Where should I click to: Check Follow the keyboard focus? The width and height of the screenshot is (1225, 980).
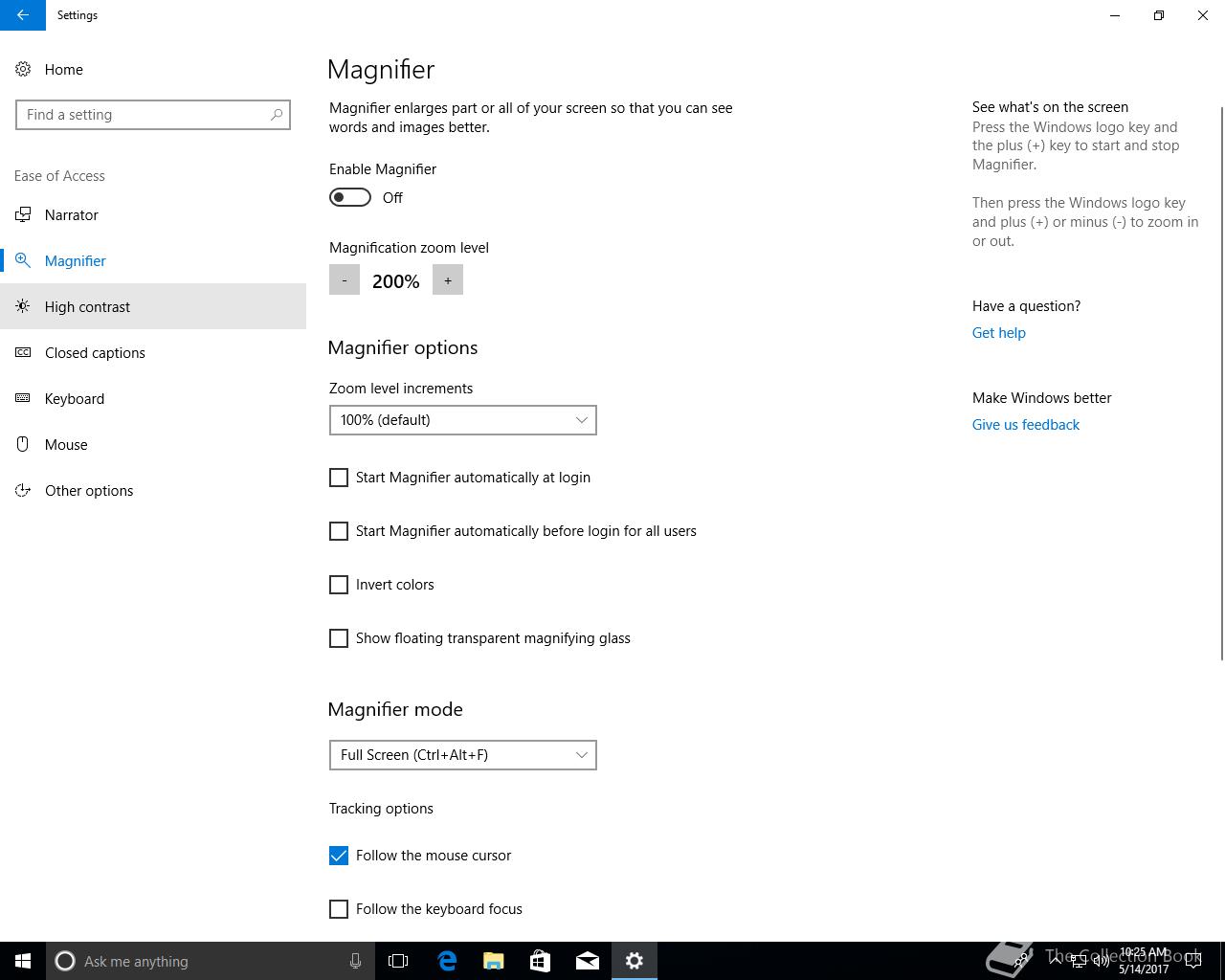[339, 909]
